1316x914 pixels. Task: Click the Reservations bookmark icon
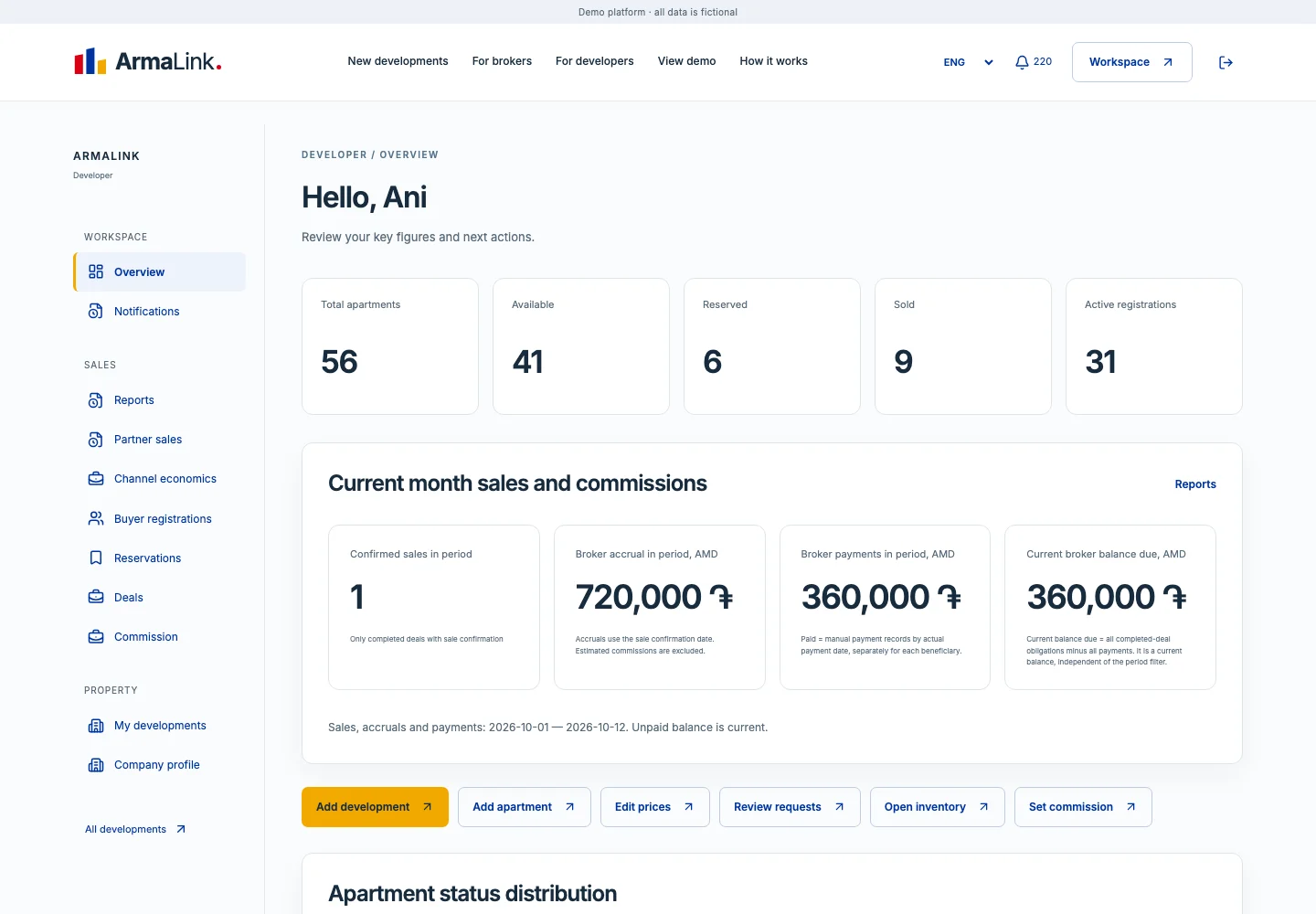tap(96, 558)
